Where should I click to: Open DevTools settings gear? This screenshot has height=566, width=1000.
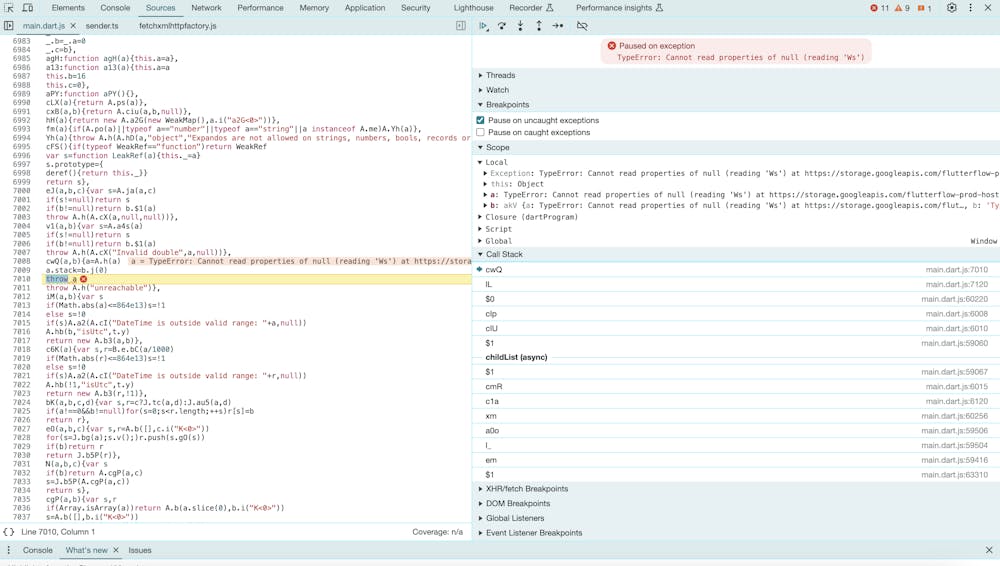pos(951,8)
